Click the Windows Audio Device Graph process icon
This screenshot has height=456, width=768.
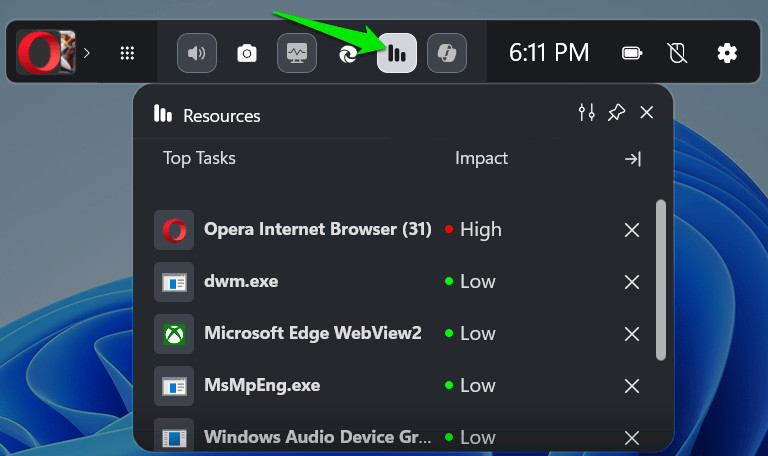174,435
